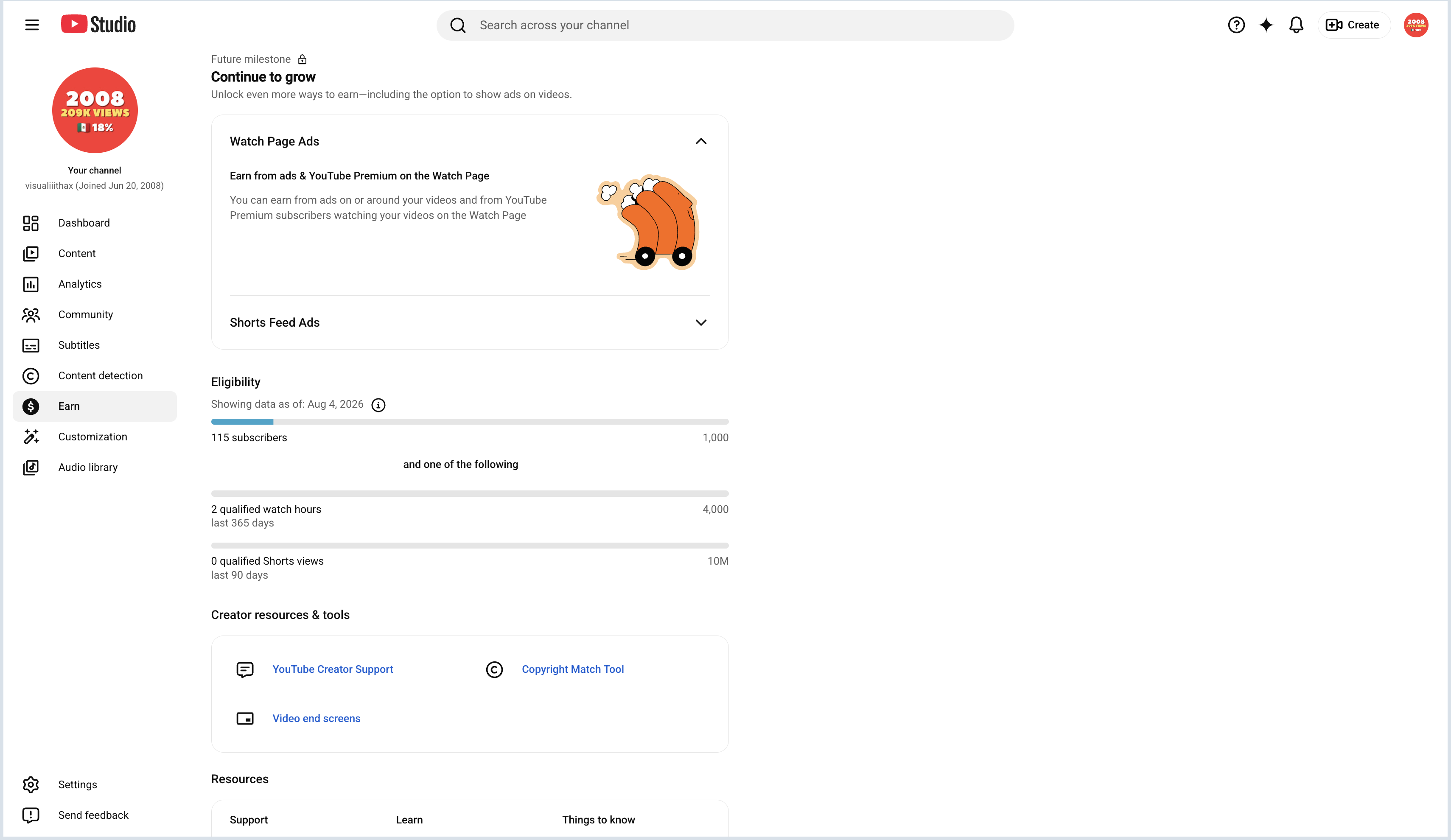The height and width of the screenshot is (840, 1451).
Task: Click the Ads illustration of orange car
Action: tap(648, 222)
